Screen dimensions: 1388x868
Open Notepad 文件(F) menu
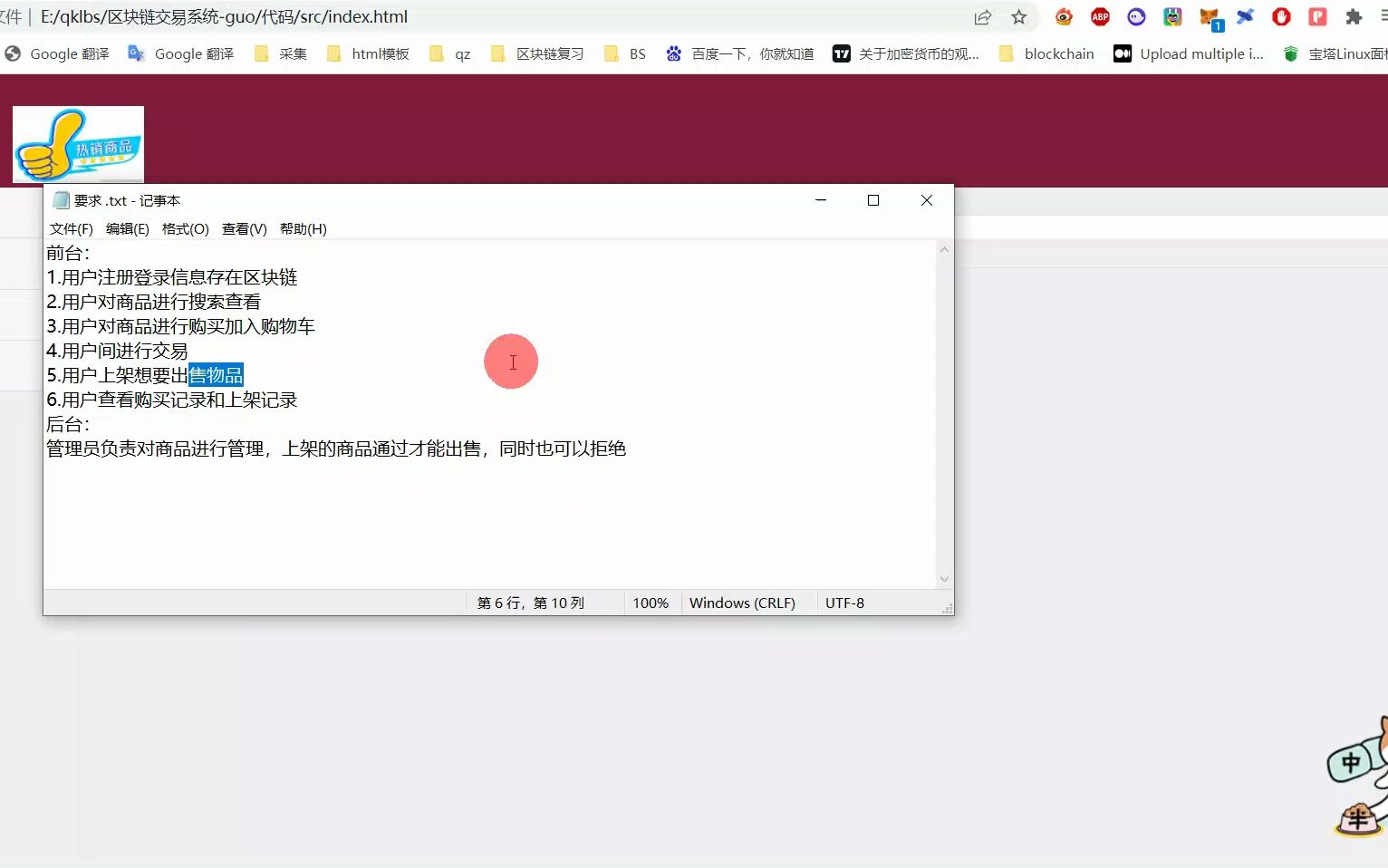(x=72, y=229)
